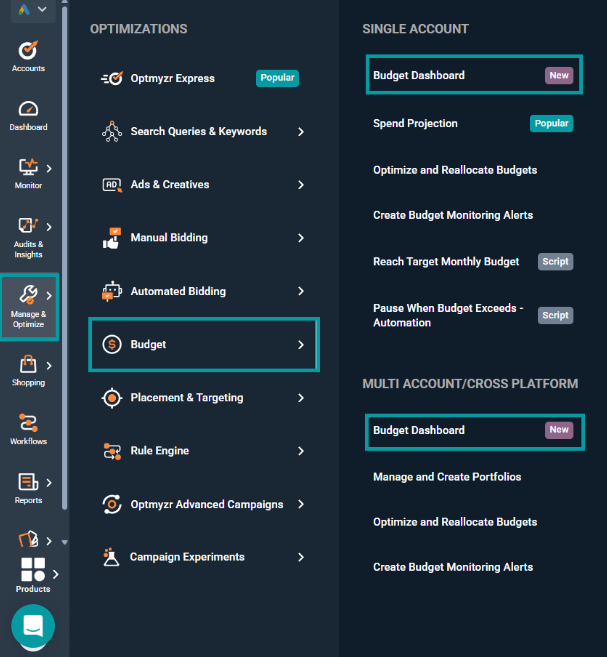Open Spend Projection link

tap(415, 124)
